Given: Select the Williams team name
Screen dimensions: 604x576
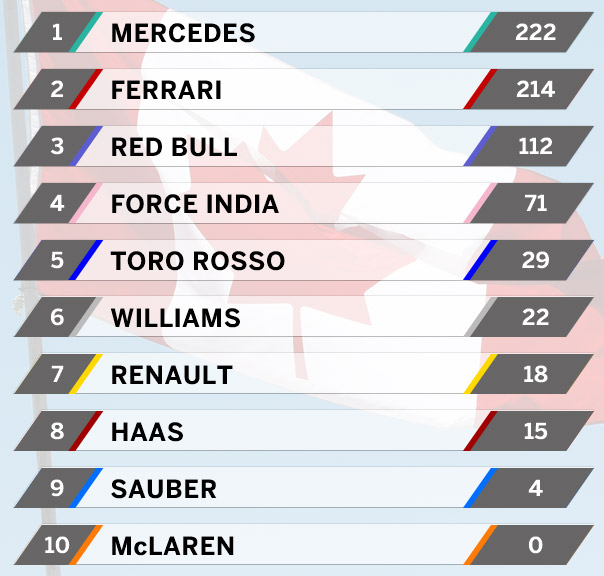Looking at the screenshot, I should click(176, 318).
